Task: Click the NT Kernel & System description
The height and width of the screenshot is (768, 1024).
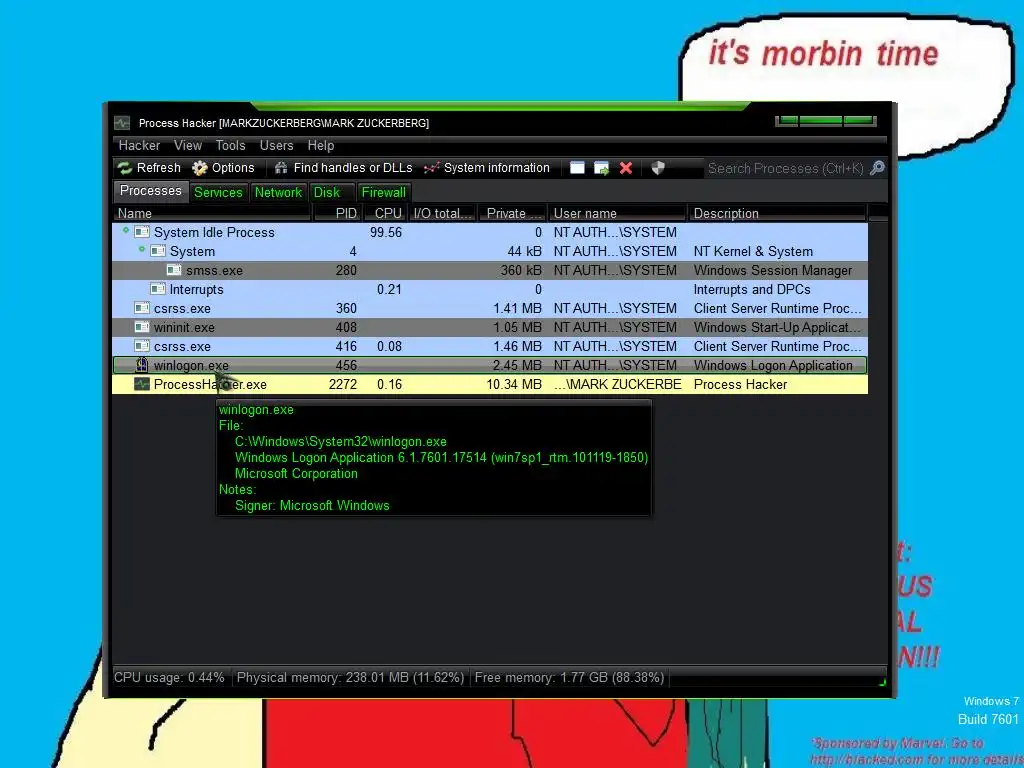Action: point(753,251)
